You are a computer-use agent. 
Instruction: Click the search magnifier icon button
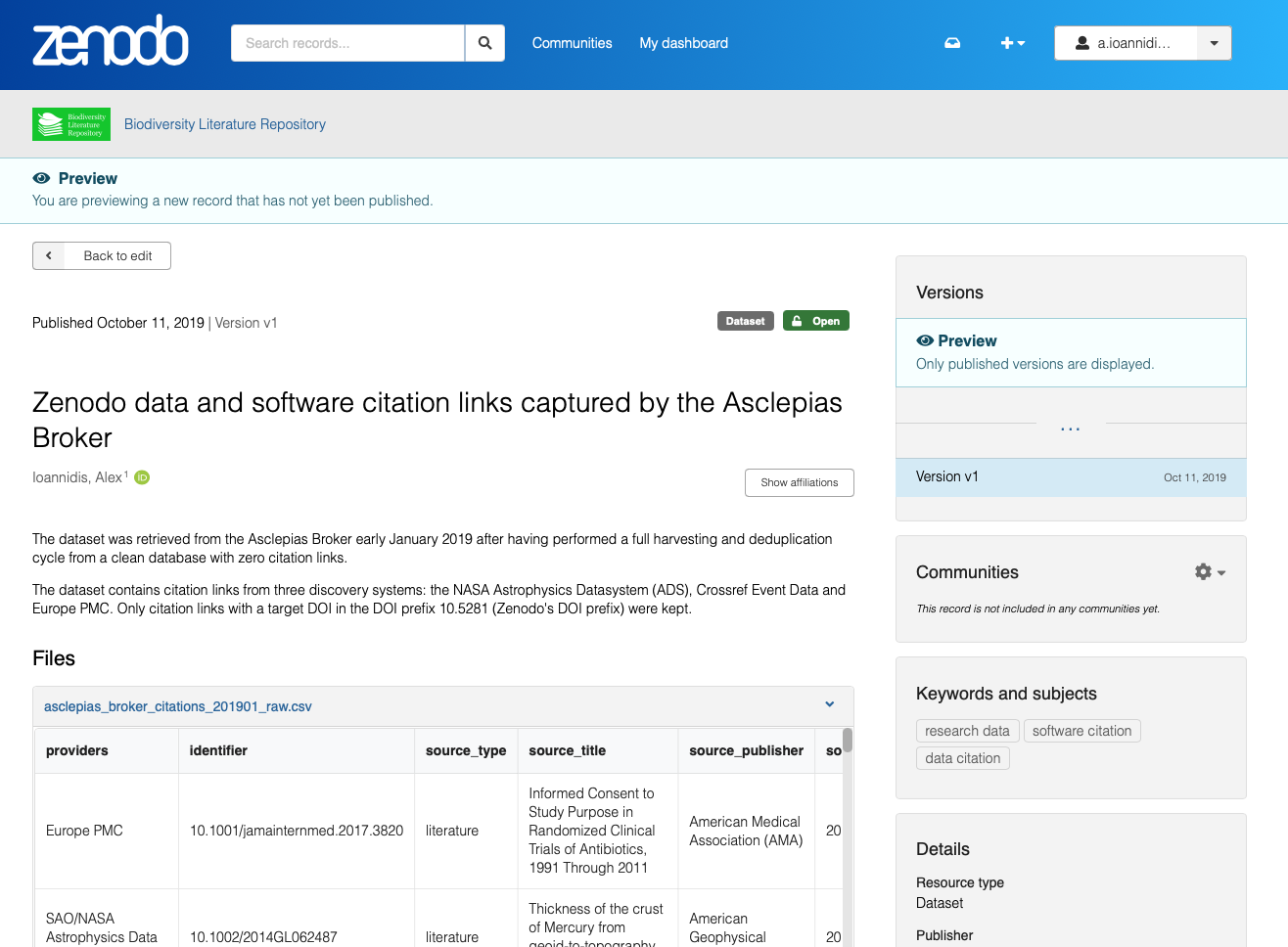click(x=484, y=43)
